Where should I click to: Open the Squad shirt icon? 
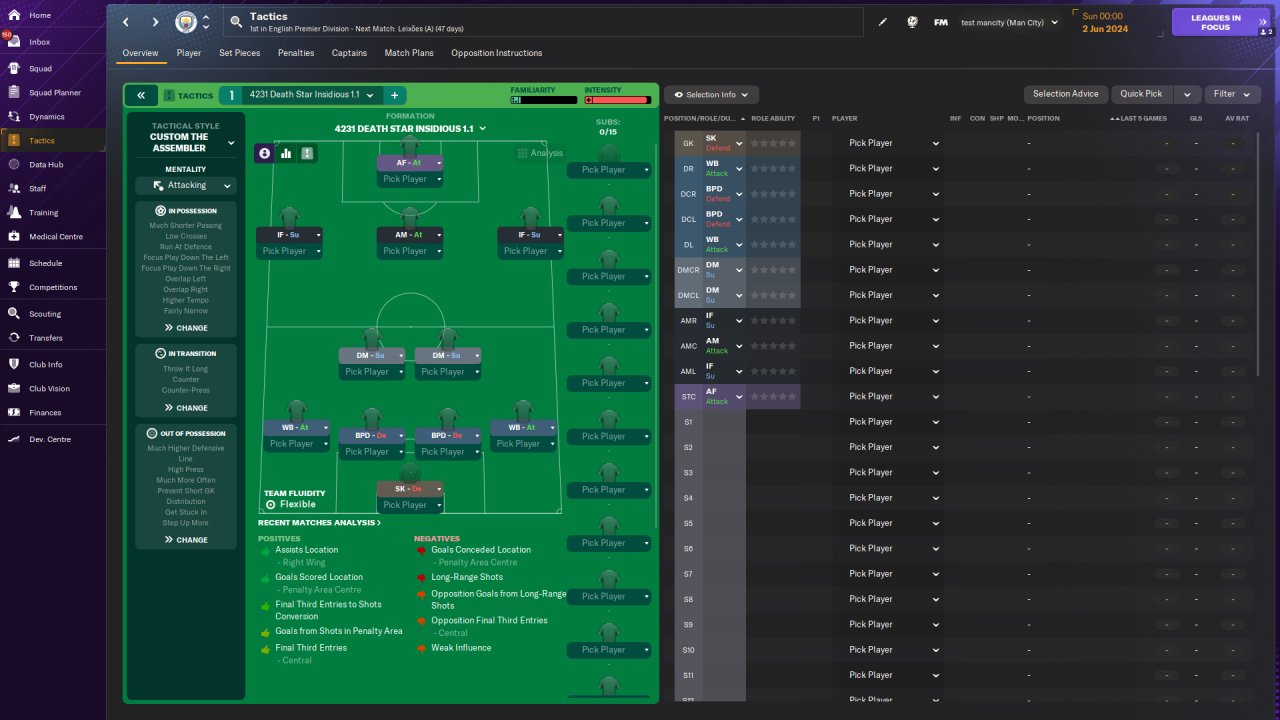point(14,68)
